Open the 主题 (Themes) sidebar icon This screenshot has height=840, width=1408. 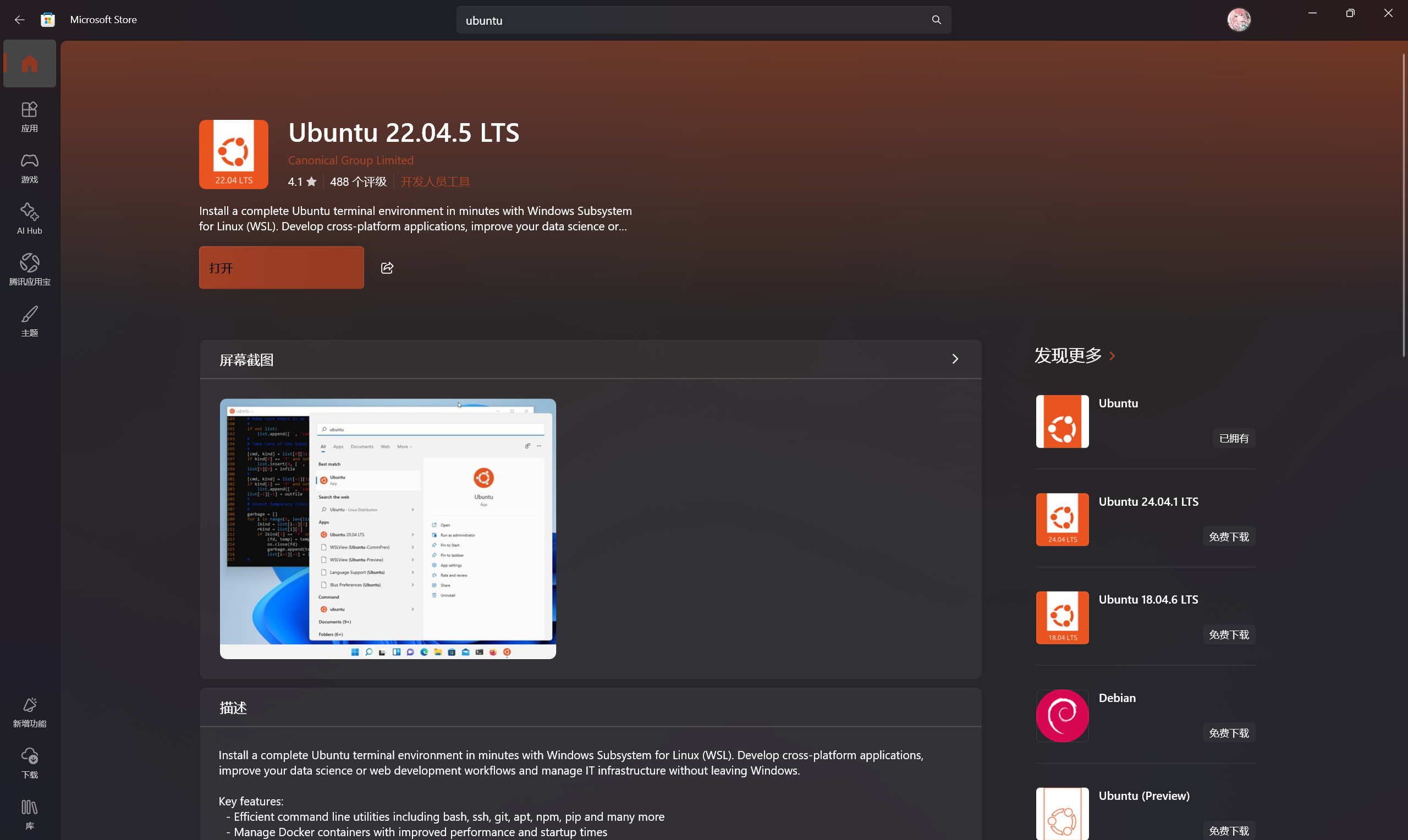[x=30, y=320]
